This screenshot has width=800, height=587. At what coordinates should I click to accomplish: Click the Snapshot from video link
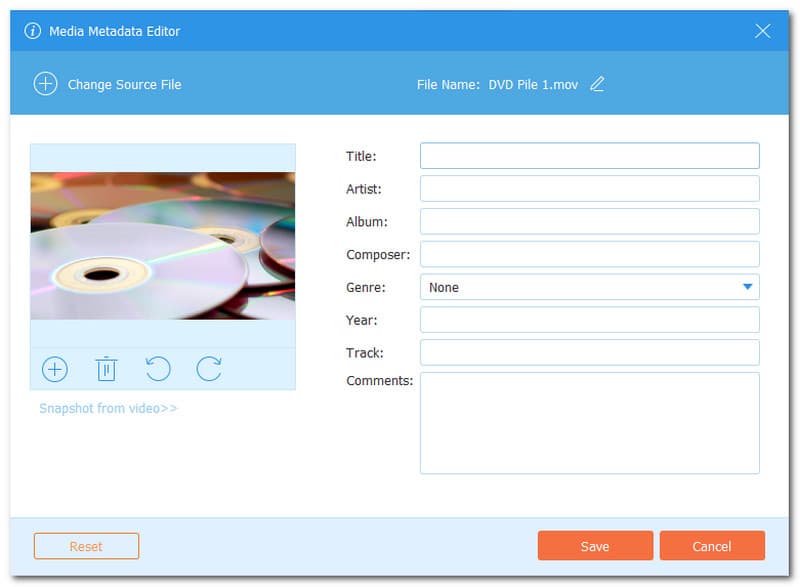pyautogui.click(x=108, y=408)
